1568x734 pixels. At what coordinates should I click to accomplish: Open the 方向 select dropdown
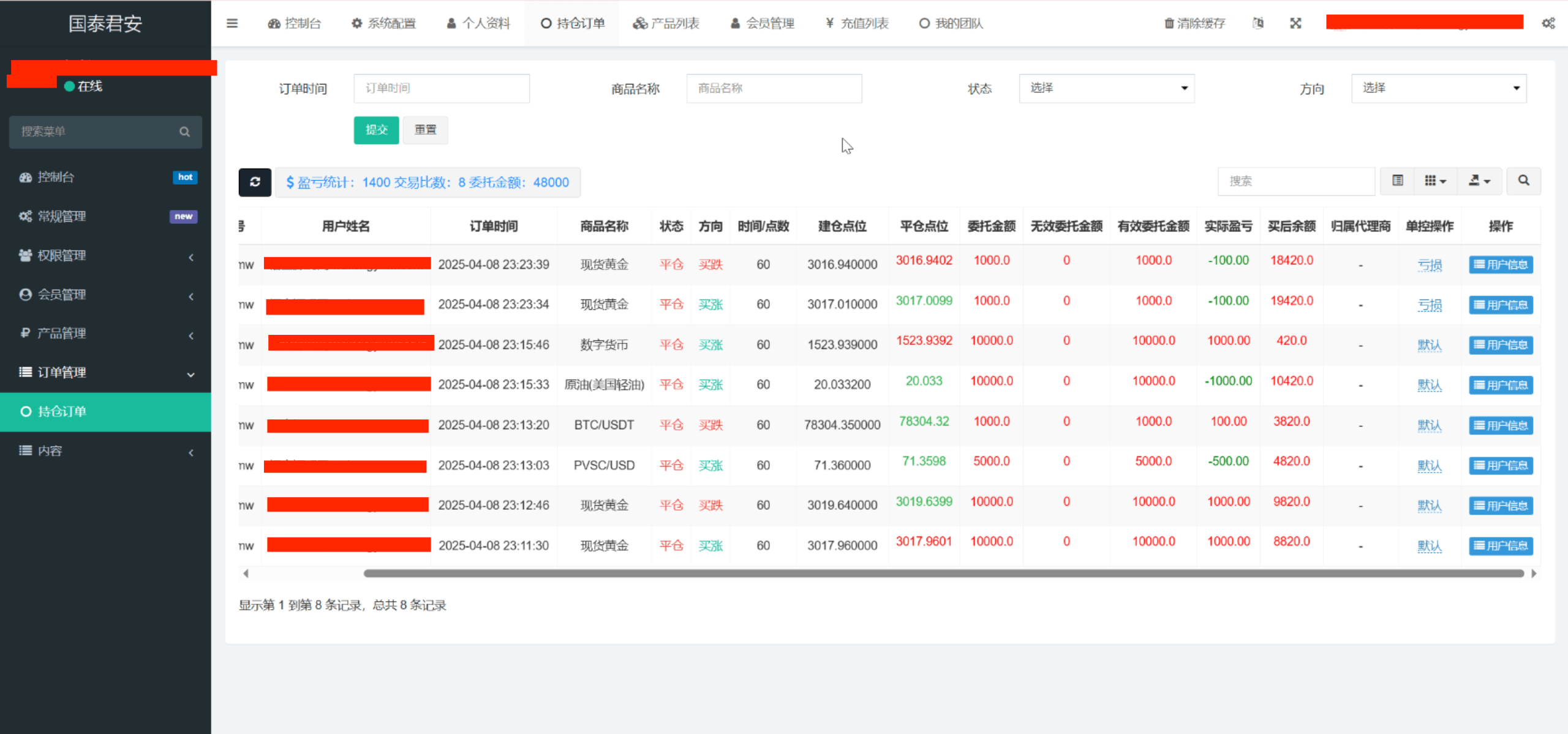pos(1438,88)
